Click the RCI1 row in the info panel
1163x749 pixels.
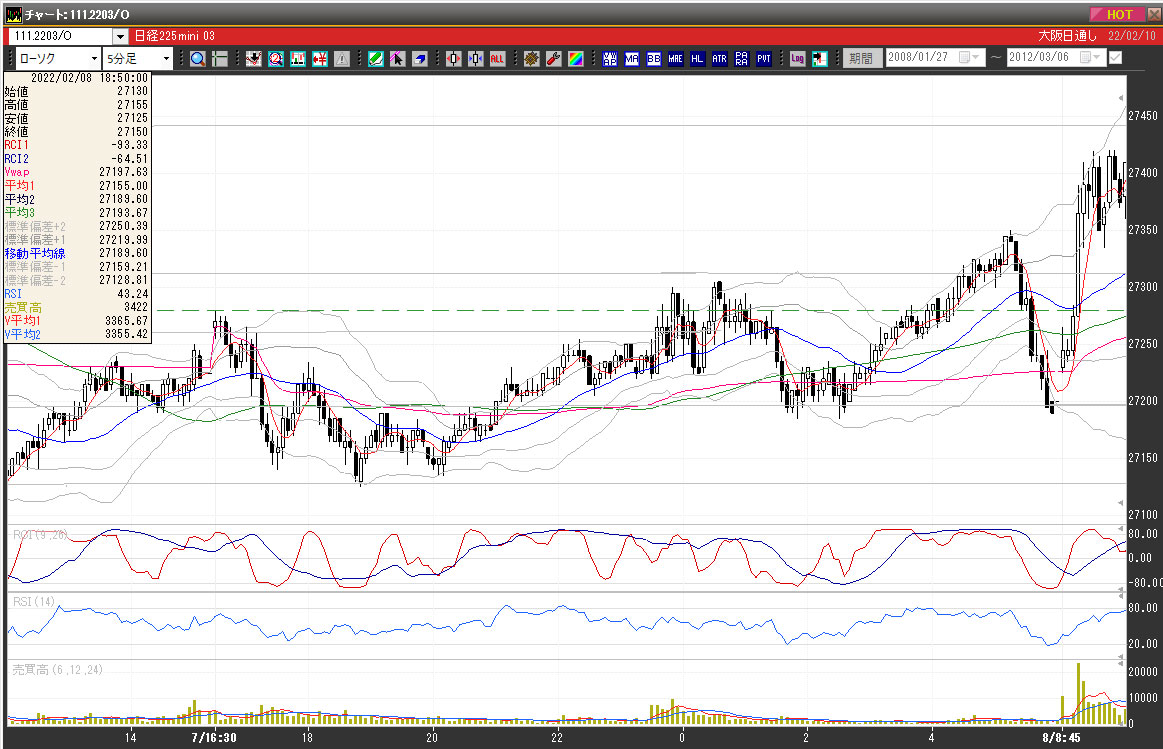click(76, 145)
